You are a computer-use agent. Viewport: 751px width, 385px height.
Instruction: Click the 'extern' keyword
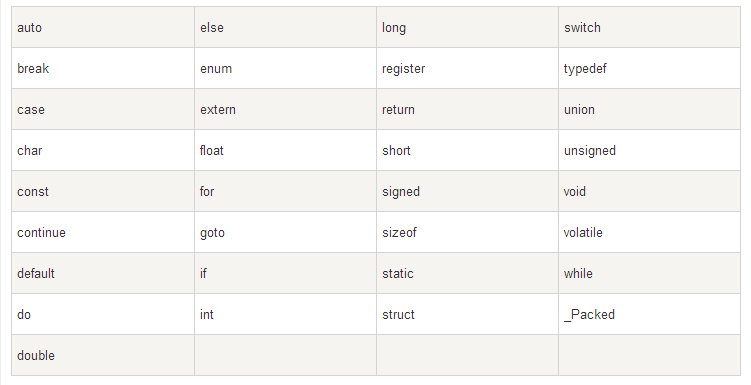[217, 110]
